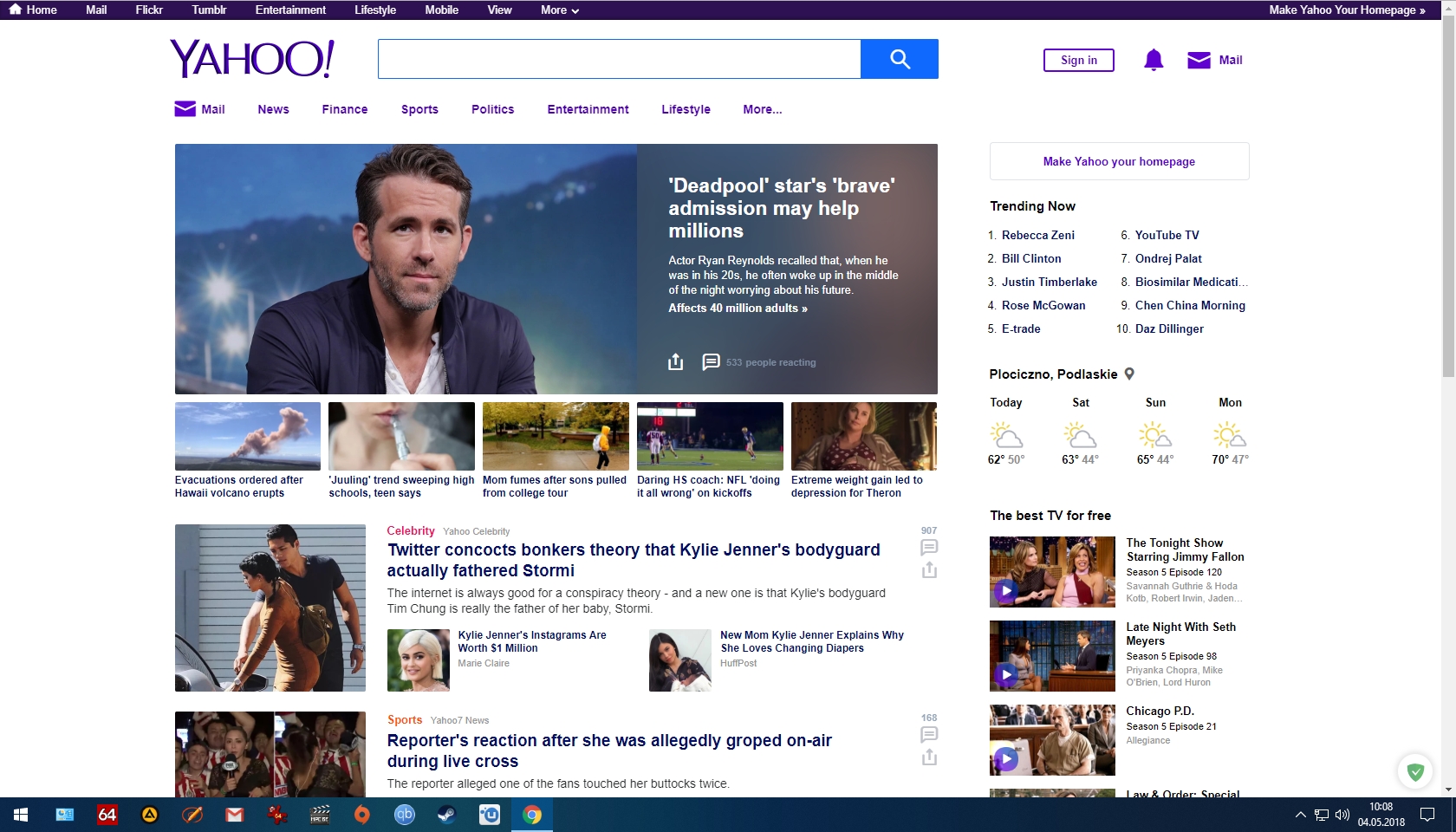
Task: Open the Windows Start menu
Action: [21, 815]
